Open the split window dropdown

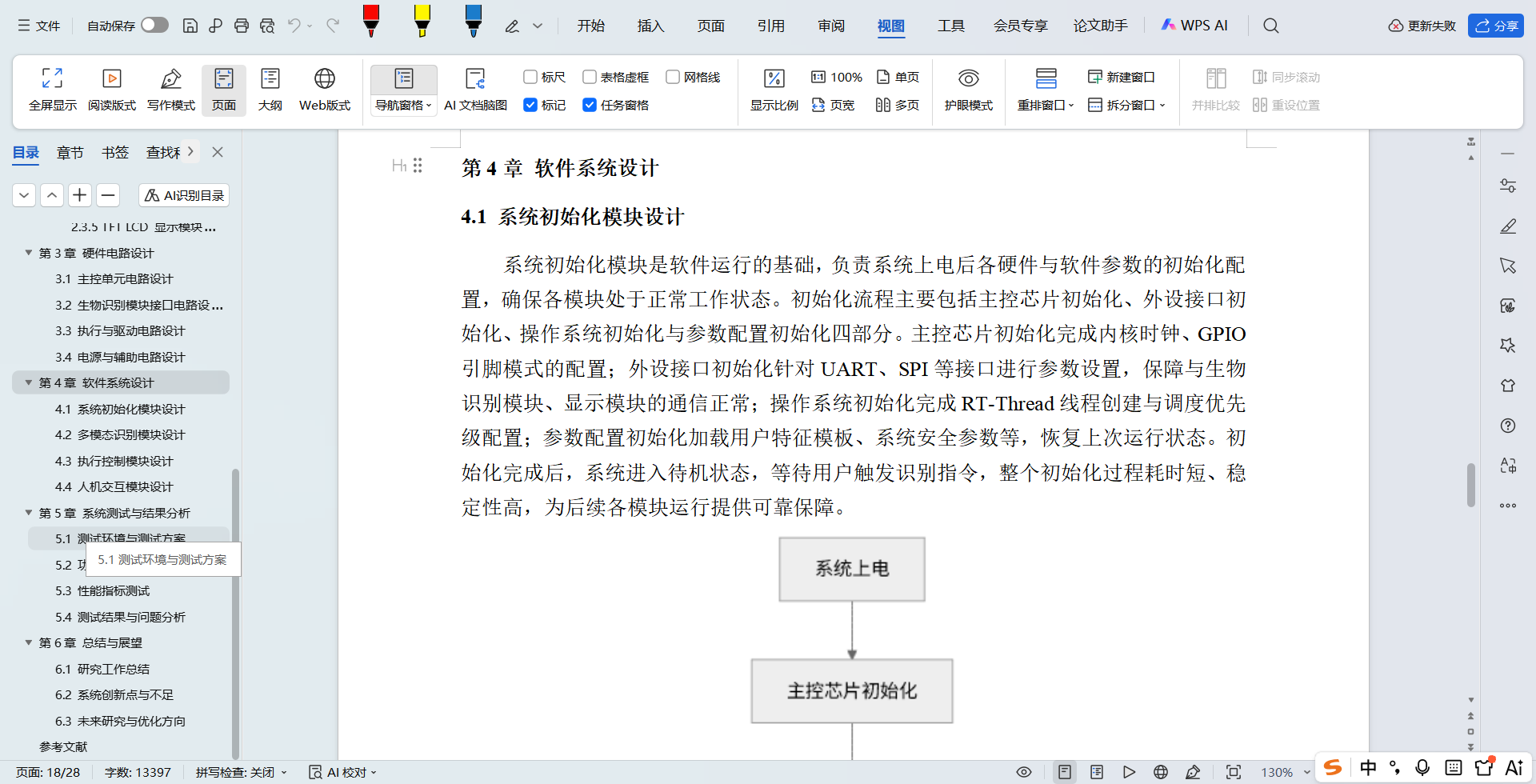pyautogui.click(x=1127, y=105)
